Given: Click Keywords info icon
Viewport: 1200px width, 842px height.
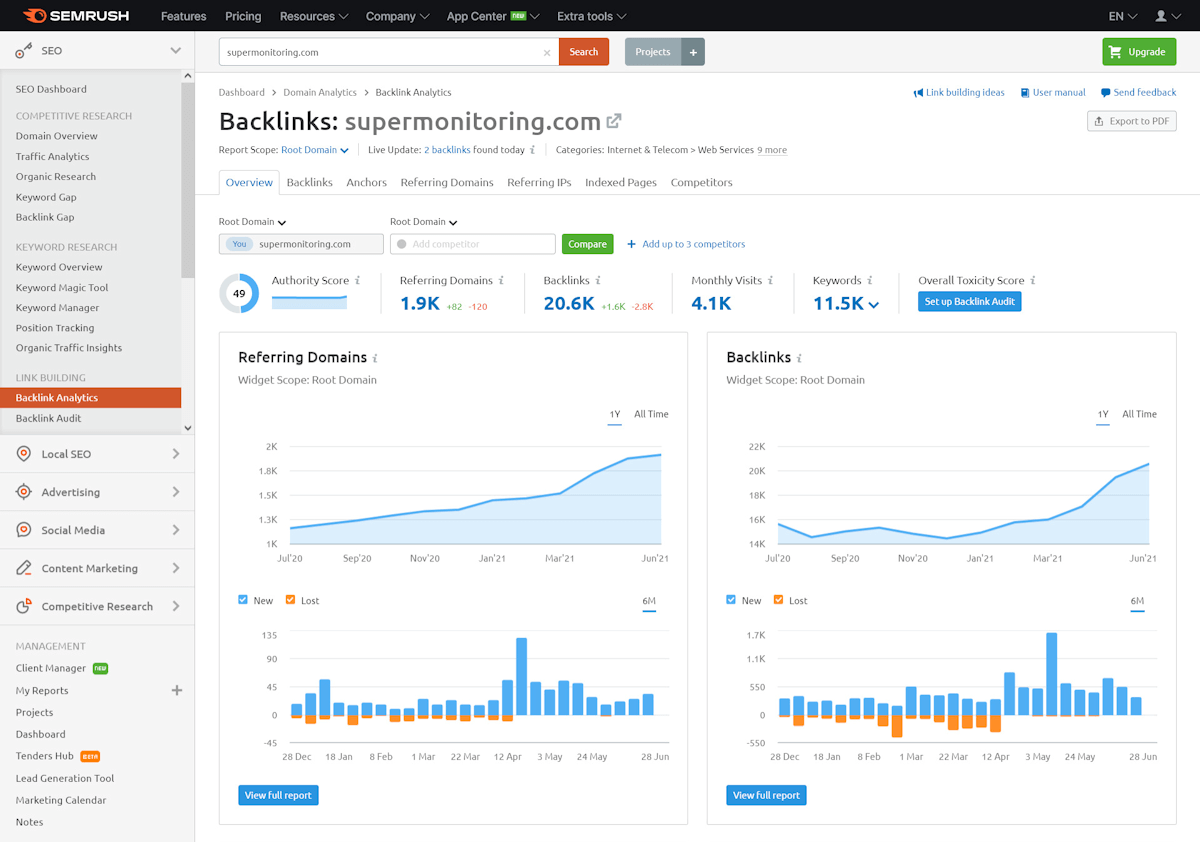Looking at the screenshot, I should pos(870,281).
